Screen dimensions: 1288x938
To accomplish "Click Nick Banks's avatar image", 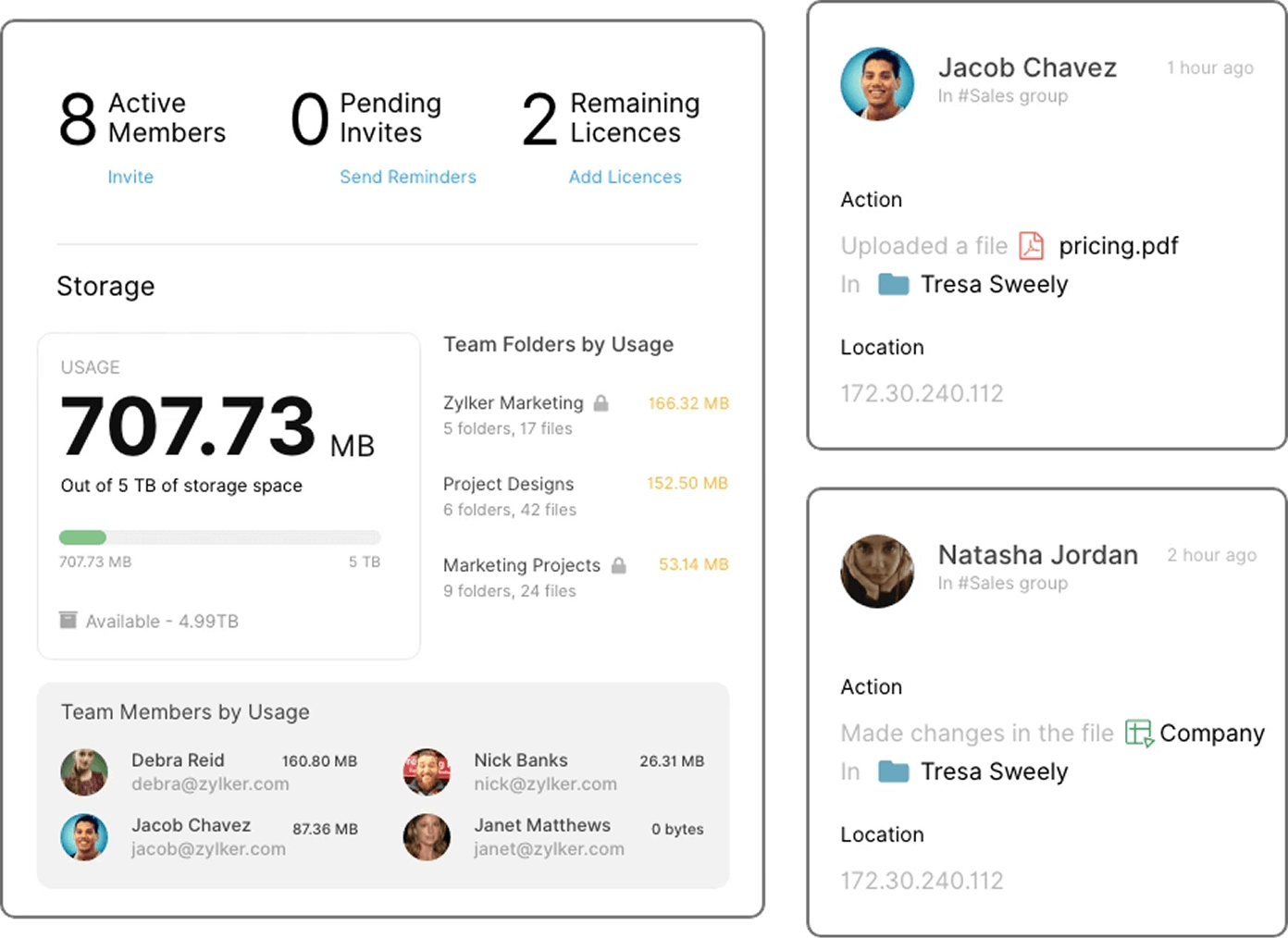I will point(427,771).
